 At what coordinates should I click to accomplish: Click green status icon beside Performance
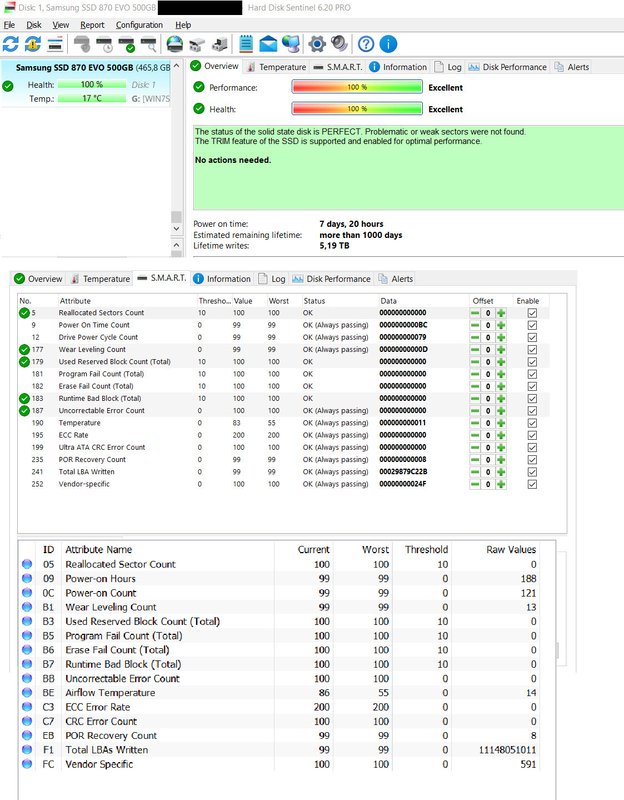[199, 87]
